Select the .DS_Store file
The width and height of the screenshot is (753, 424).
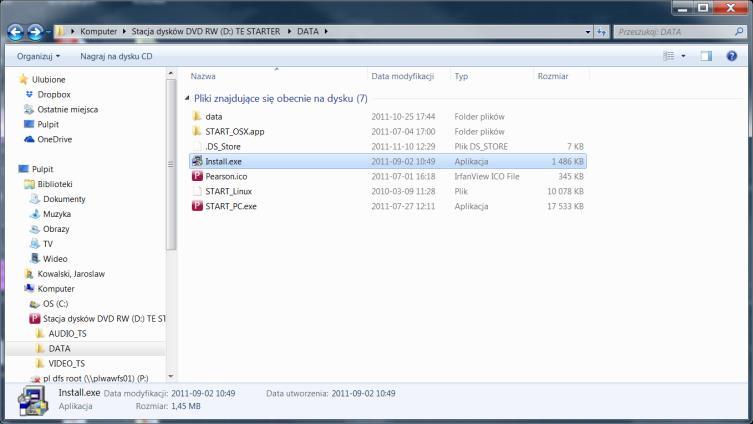[x=223, y=146]
